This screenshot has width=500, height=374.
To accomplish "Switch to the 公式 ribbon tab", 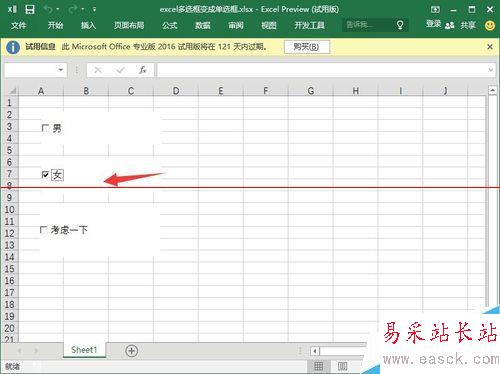I will [x=170, y=25].
